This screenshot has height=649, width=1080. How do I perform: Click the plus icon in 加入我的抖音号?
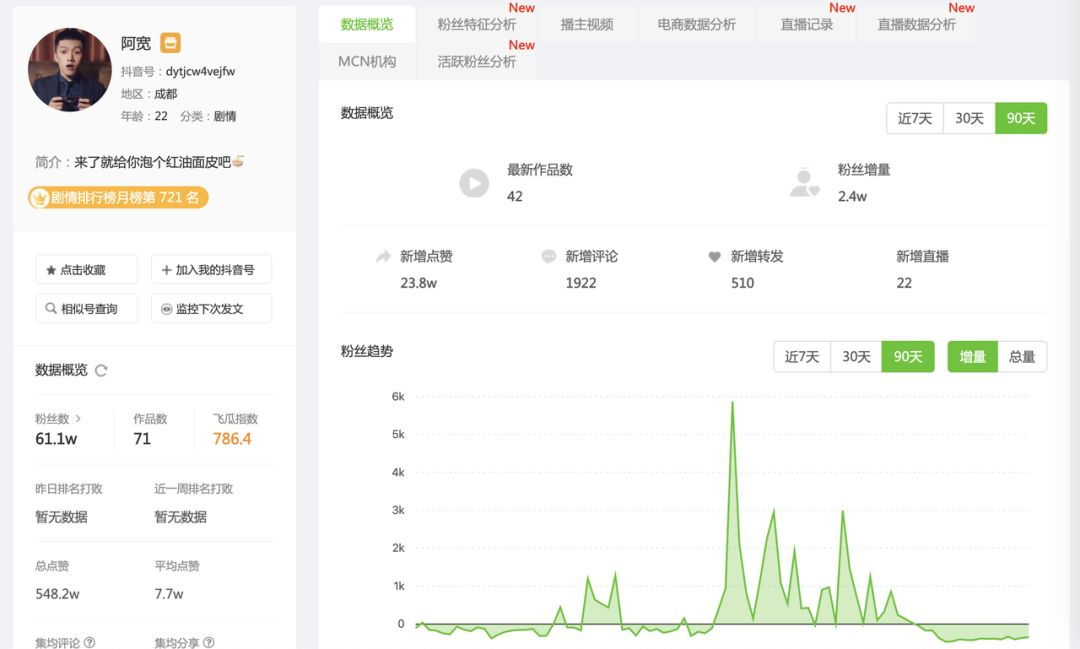166,270
